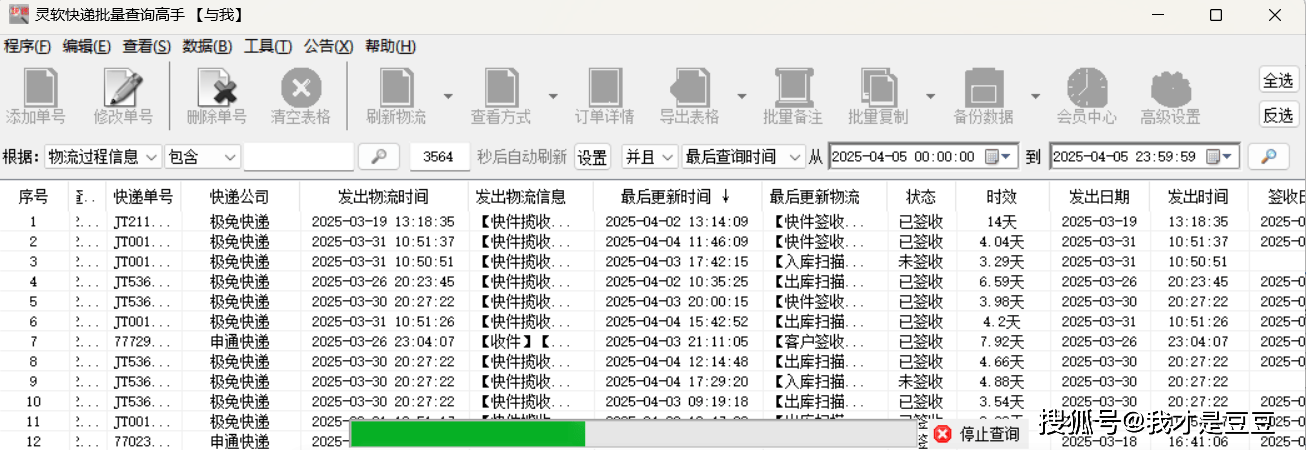Sort by 发出物流时间 column header
The image size is (1306, 450).
(383, 196)
